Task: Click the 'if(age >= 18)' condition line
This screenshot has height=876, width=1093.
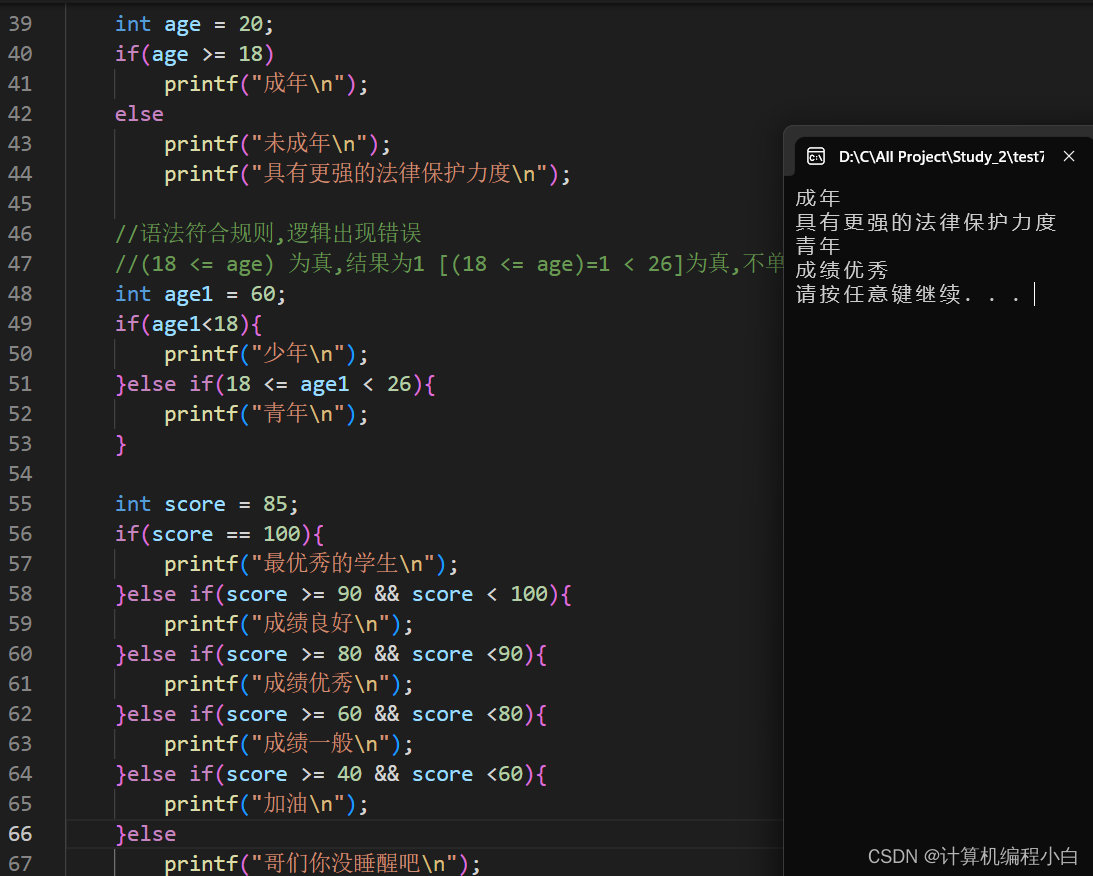Action: point(194,54)
